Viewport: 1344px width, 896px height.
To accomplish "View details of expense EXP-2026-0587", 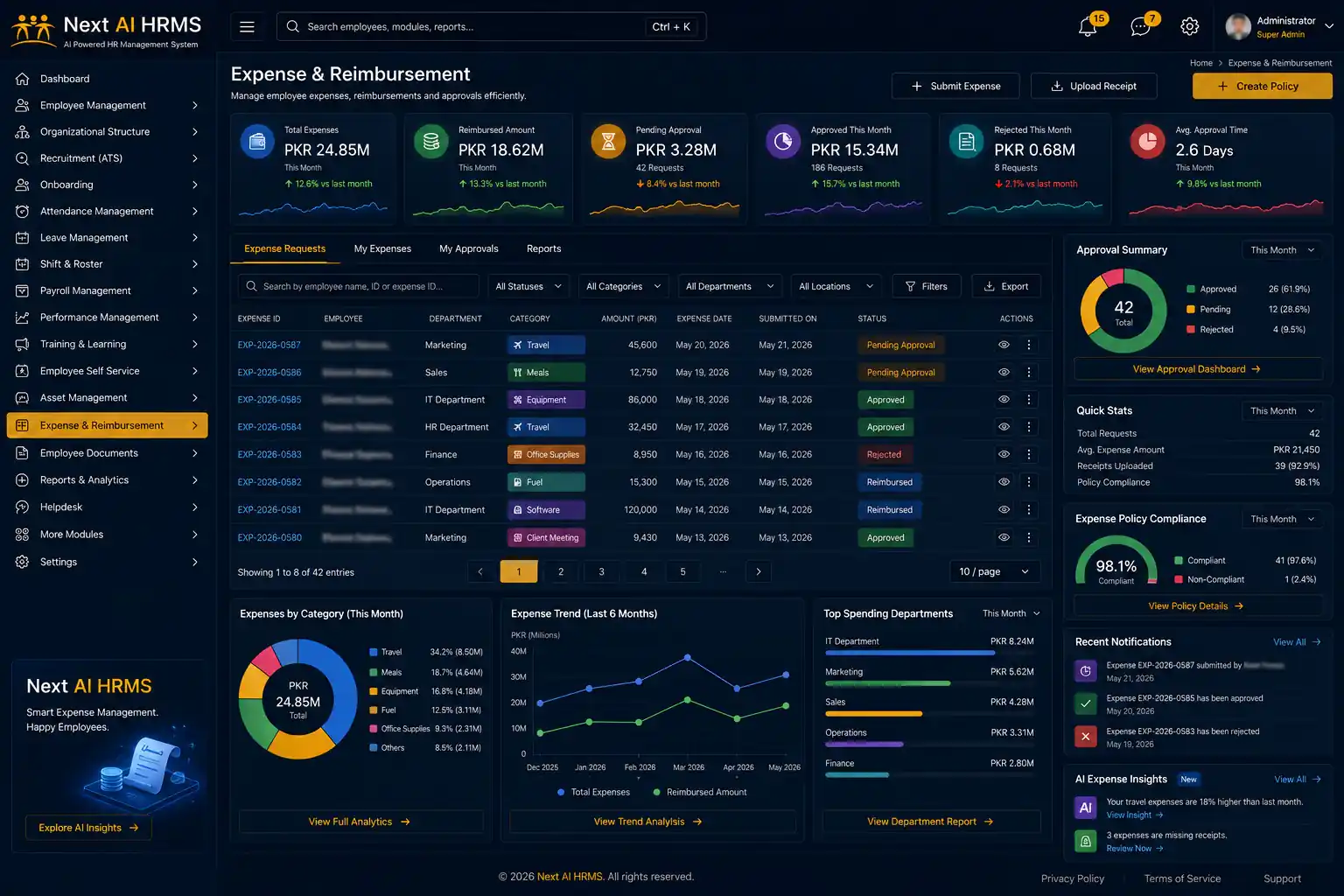I will tap(1004, 345).
